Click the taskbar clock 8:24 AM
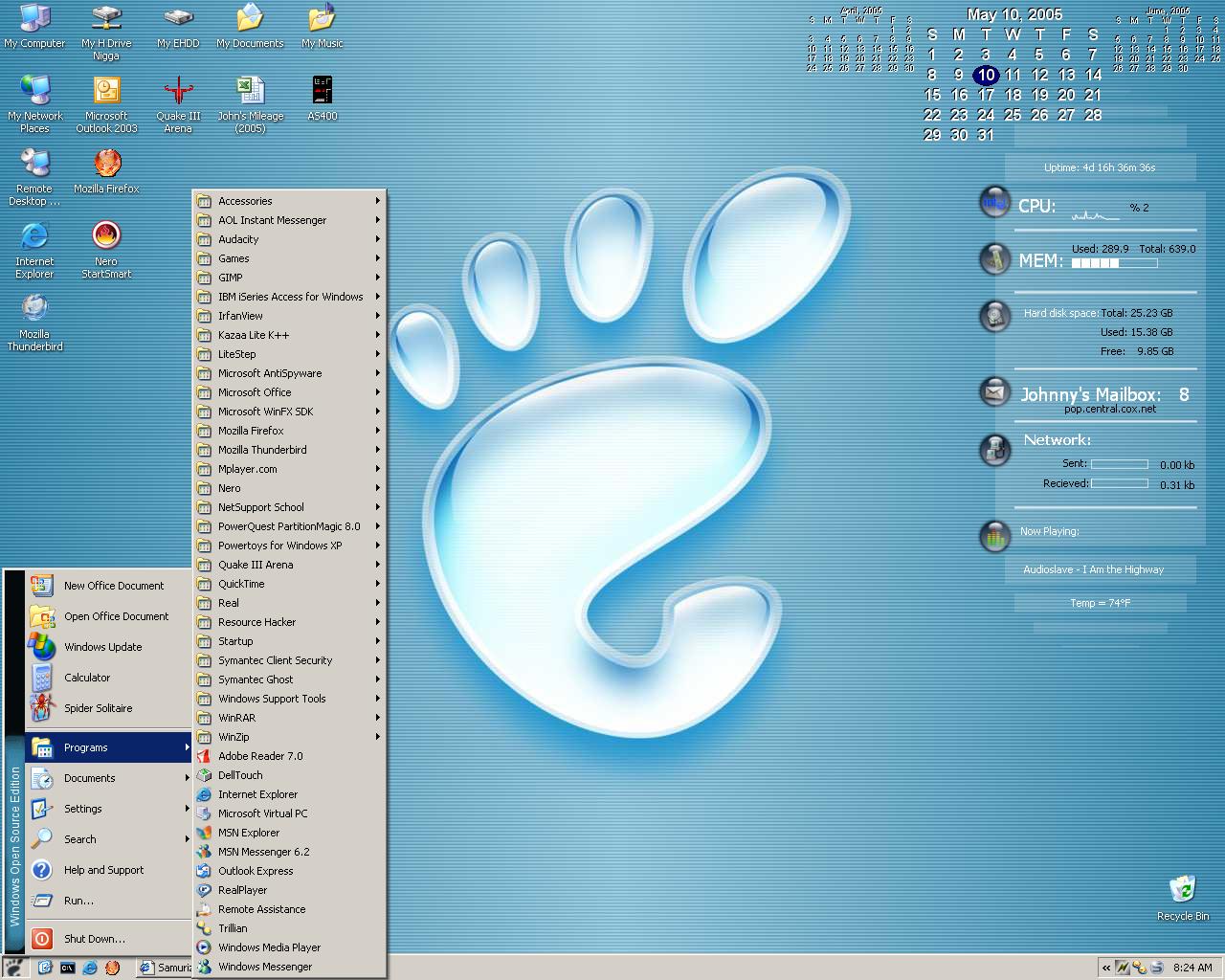 [1192, 968]
